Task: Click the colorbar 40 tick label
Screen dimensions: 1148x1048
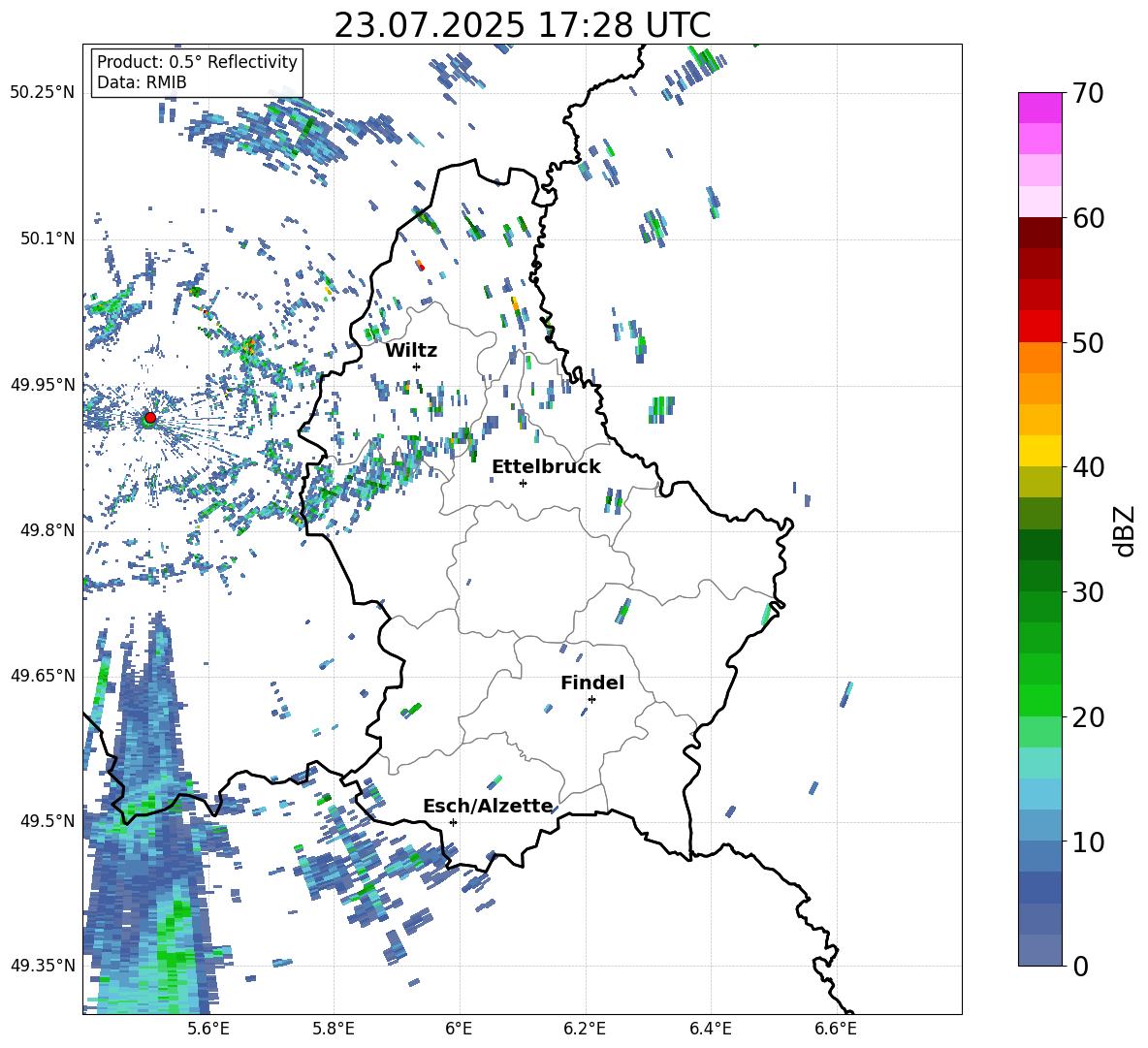Action: pos(1088,467)
